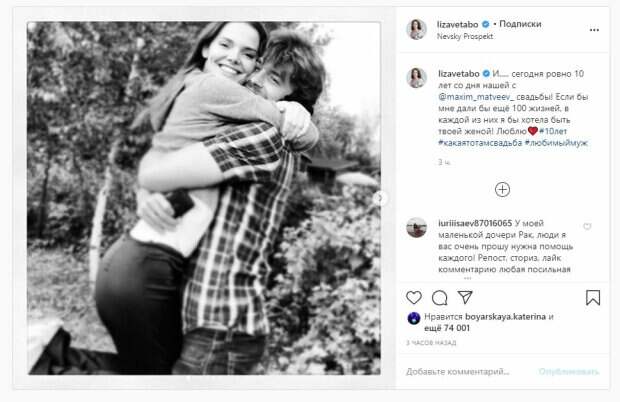The height and width of the screenshot is (402, 620).
Task: Load more comments with the plus circle
Action: click(x=503, y=189)
